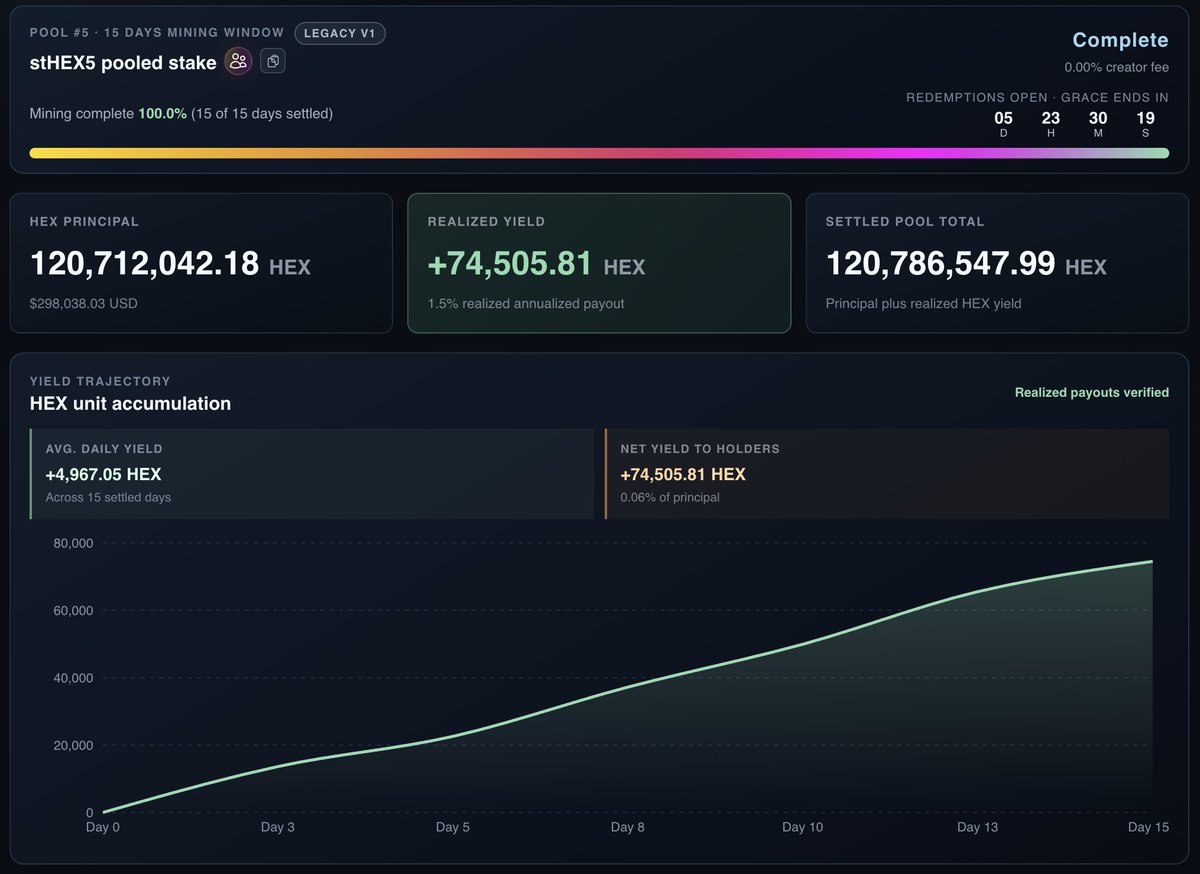The height and width of the screenshot is (874, 1200).
Task: Click the Day 10 chart axis label
Action: click(x=803, y=827)
